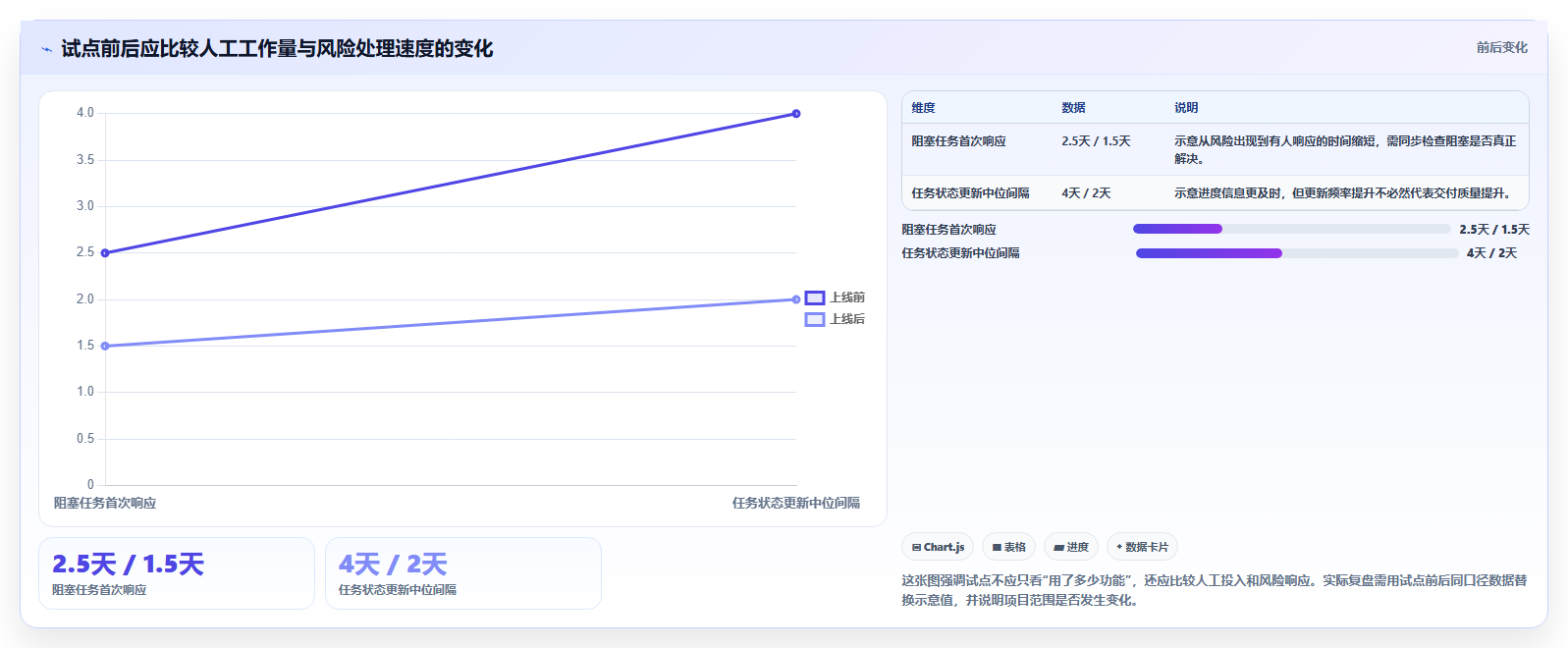The width and height of the screenshot is (1568, 648).
Task: Click the 阻塞任务首次响应 progress bar
Action: (x=1291, y=229)
